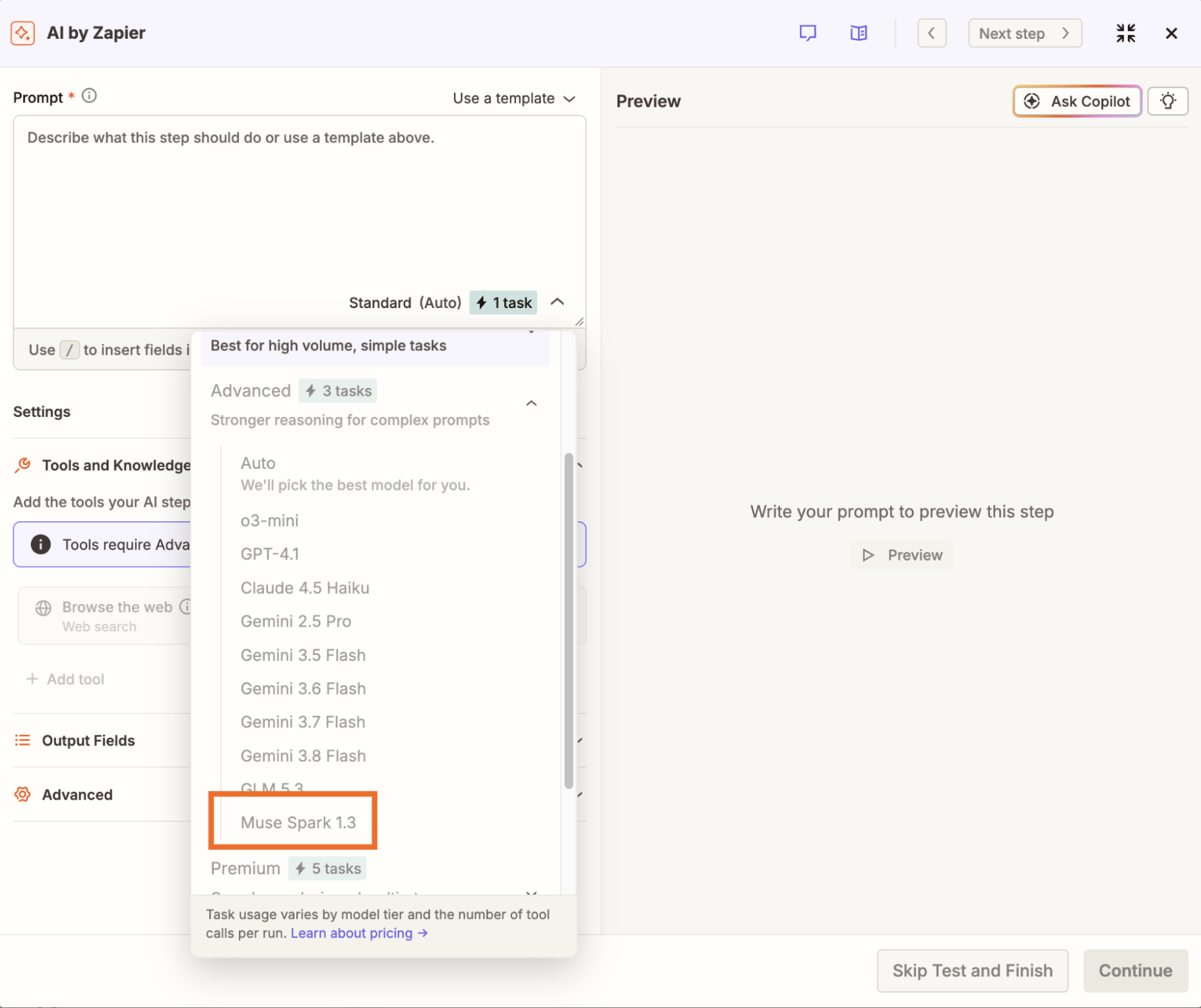Screen dimensions: 1201x1008
Task: Open the help book icon
Action: point(859,33)
